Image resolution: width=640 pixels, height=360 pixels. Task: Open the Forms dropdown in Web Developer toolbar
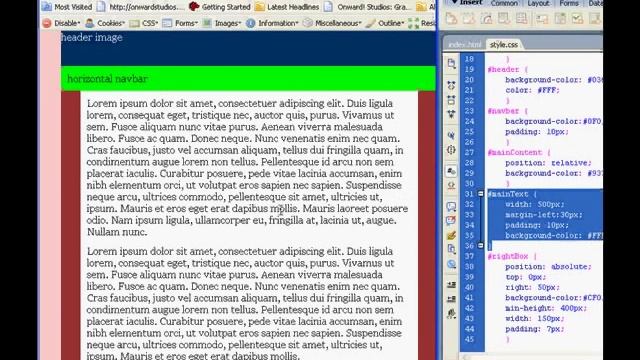coord(180,24)
